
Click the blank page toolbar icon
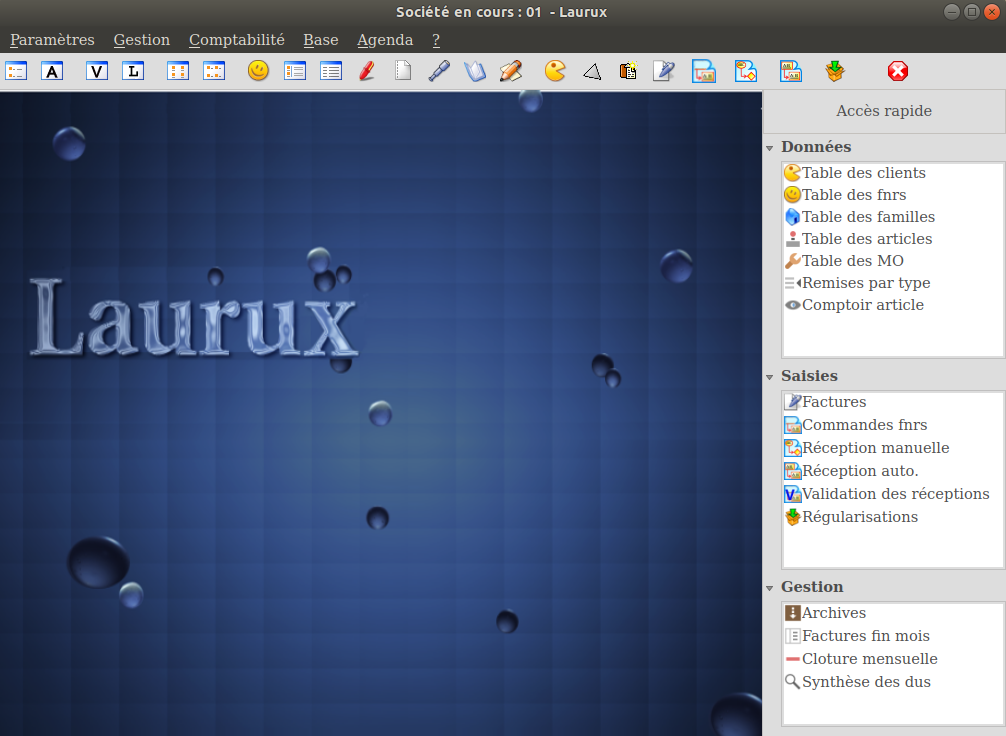[x=403, y=71]
